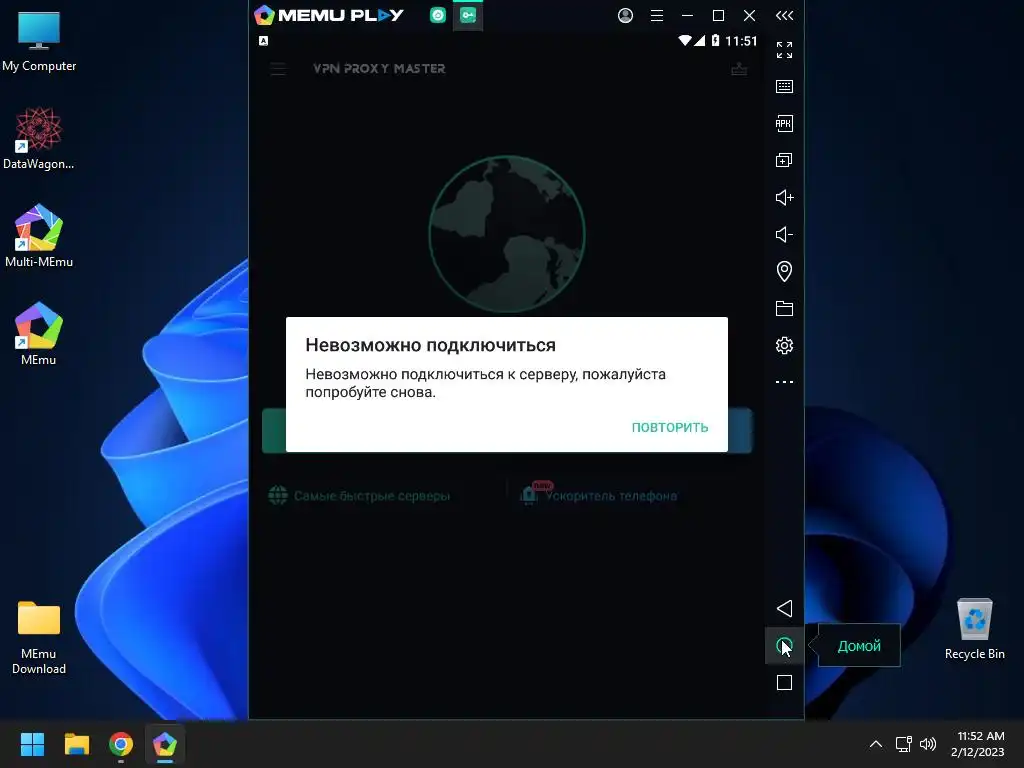Open network icon in system tray

[903, 744]
